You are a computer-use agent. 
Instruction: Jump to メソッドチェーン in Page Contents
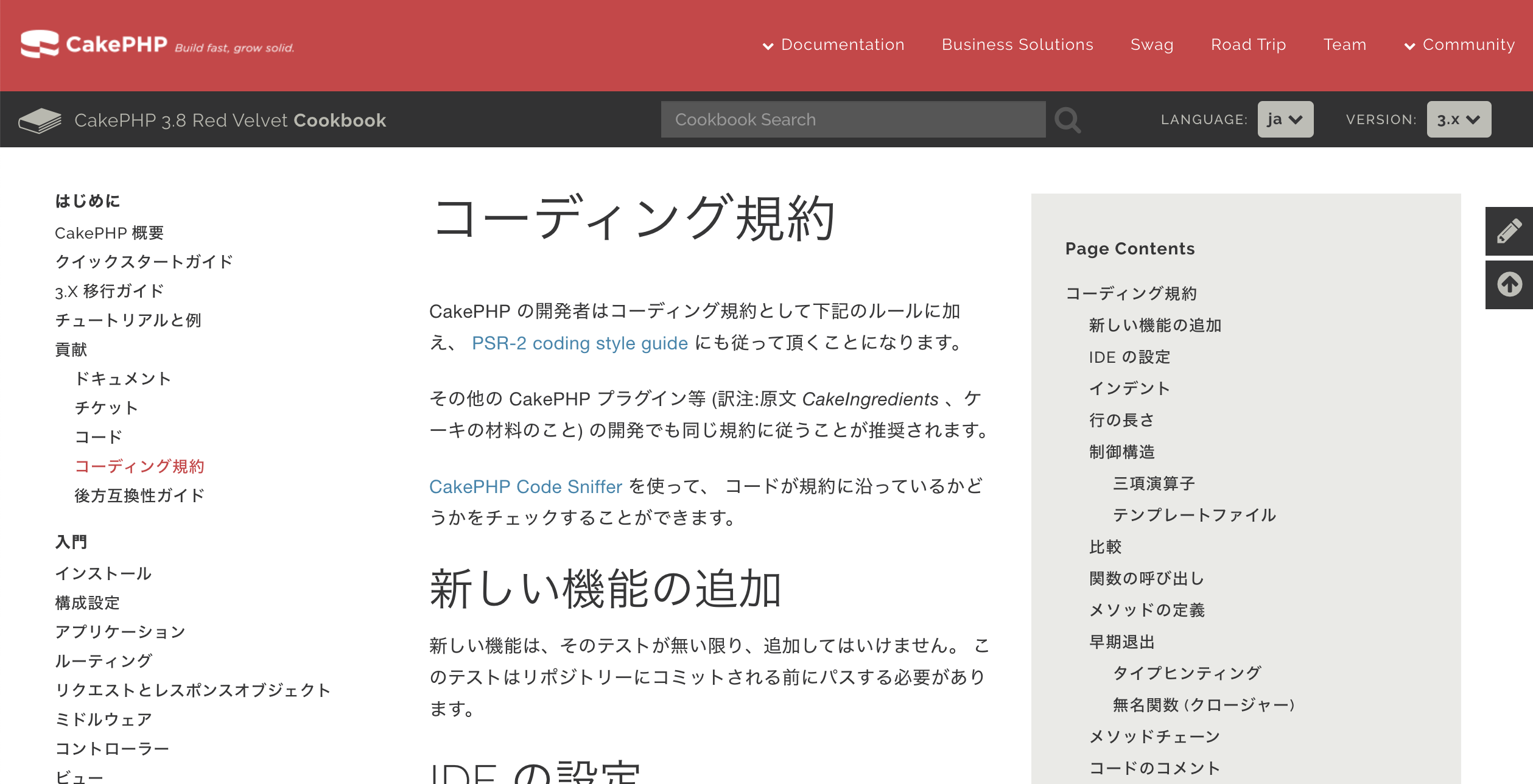(x=1155, y=737)
